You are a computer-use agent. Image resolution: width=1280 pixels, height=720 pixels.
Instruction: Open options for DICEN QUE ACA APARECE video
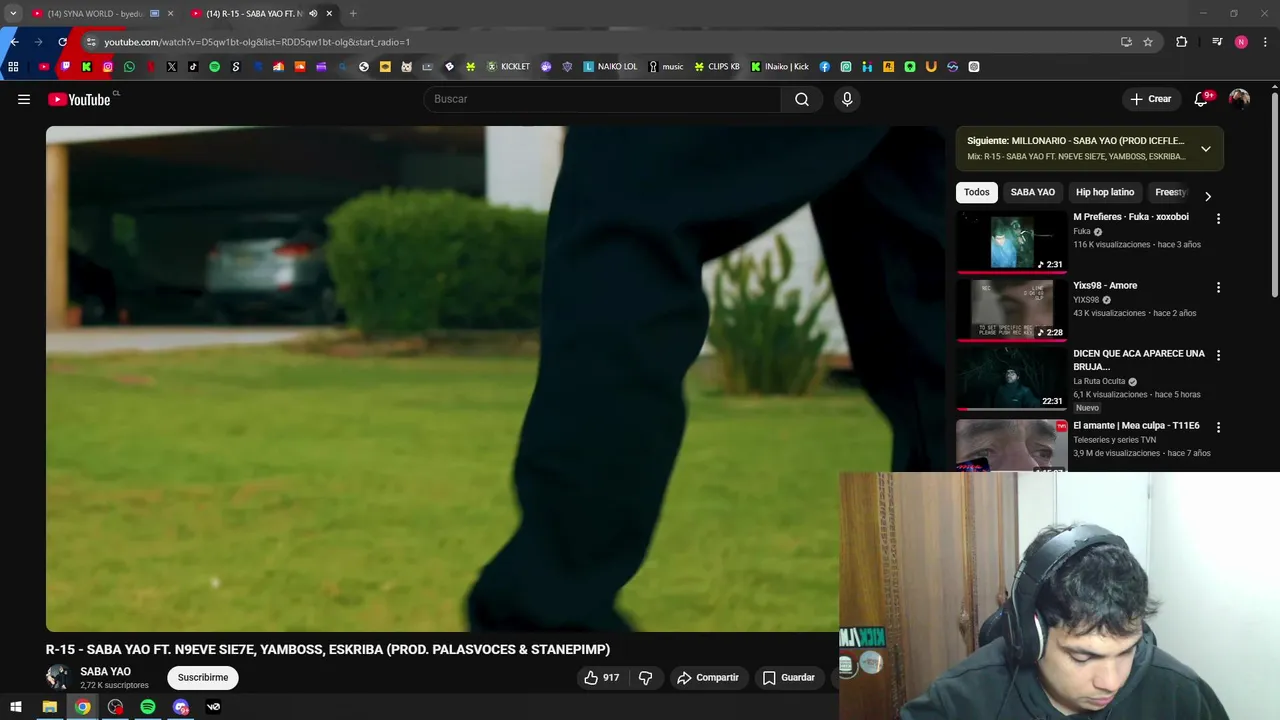pyautogui.click(x=1218, y=355)
